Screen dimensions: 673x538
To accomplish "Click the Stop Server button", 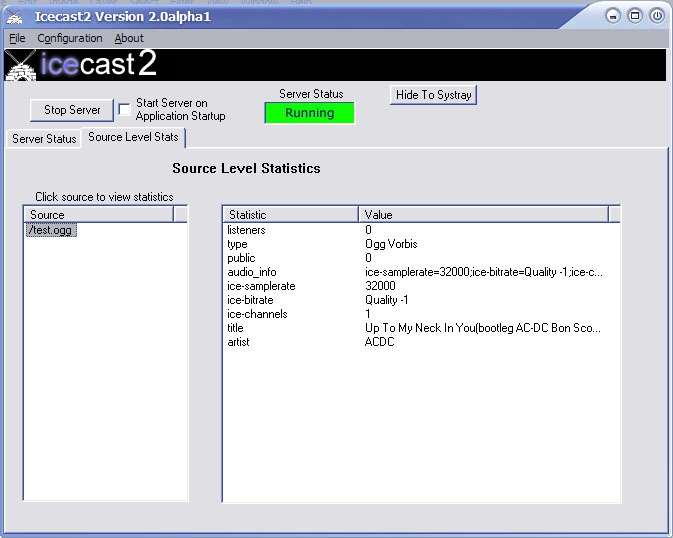I will (x=72, y=110).
